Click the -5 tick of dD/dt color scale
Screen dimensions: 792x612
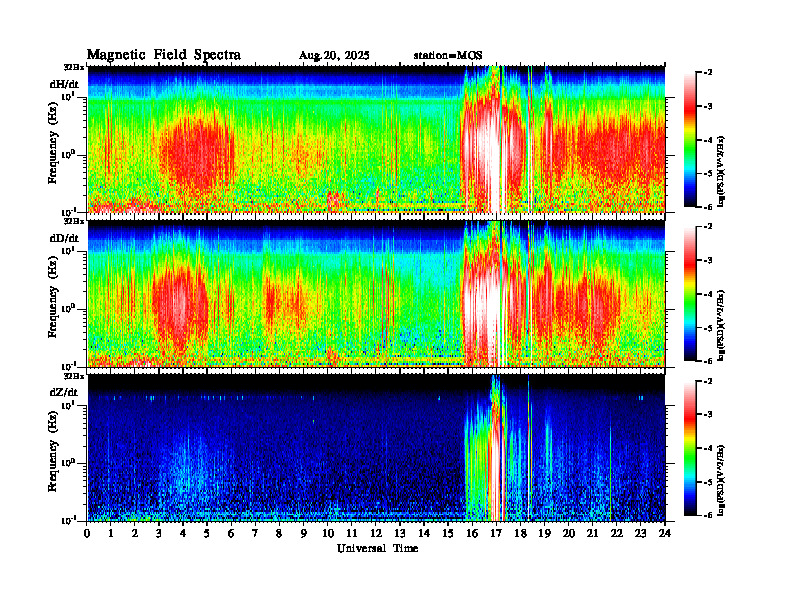pyautogui.click(x=709, y=328)
